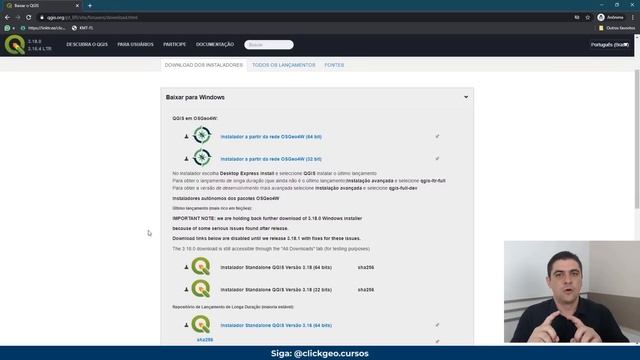The height and width of the screenshot is (360, 640).
Task: Click download arrow beside OSGeo4W 64 bit installer
Action: point(186,136)
